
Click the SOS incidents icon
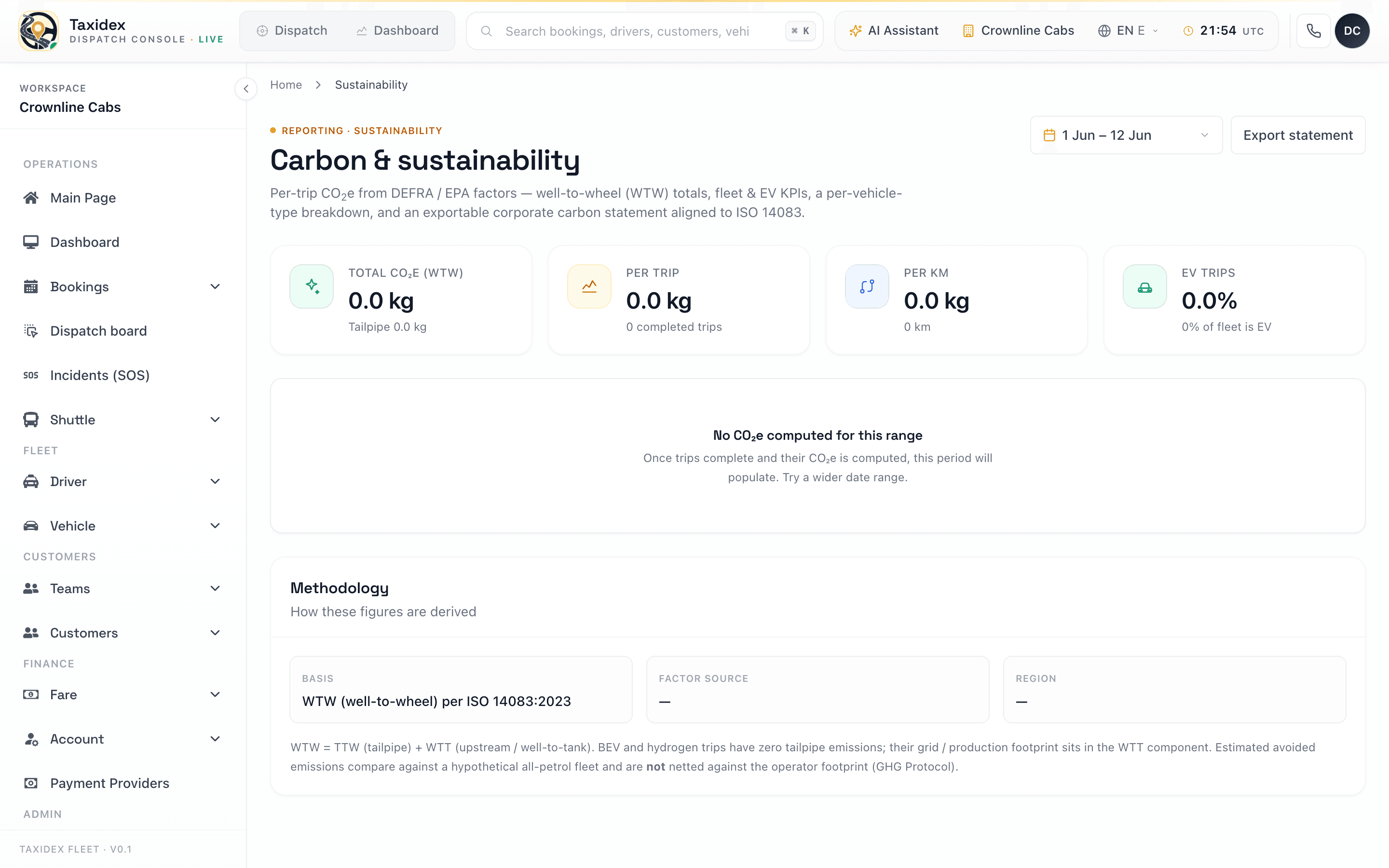tap(31, 376)
